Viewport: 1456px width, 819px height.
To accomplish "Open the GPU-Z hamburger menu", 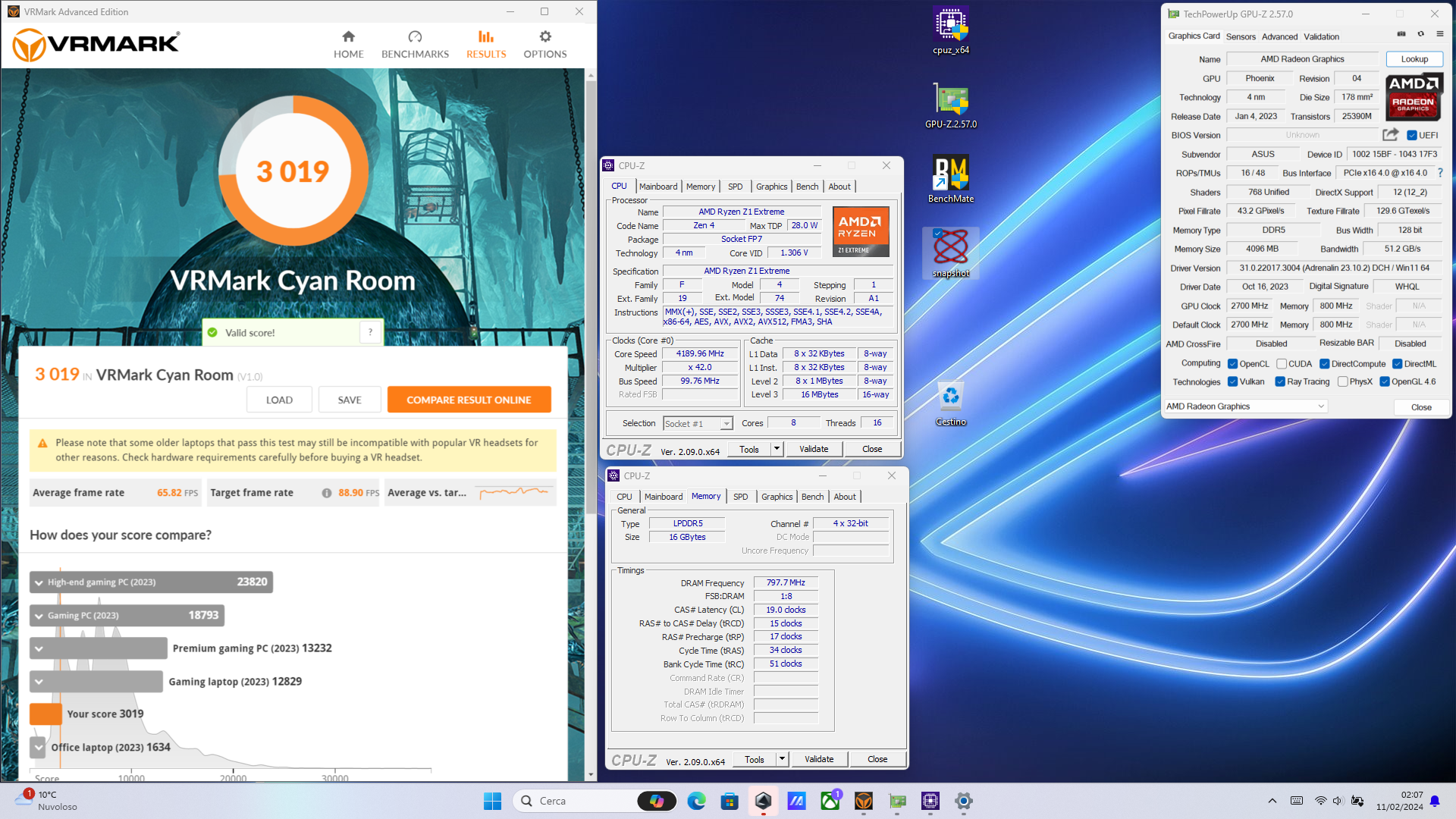I will click(1440, 34).
